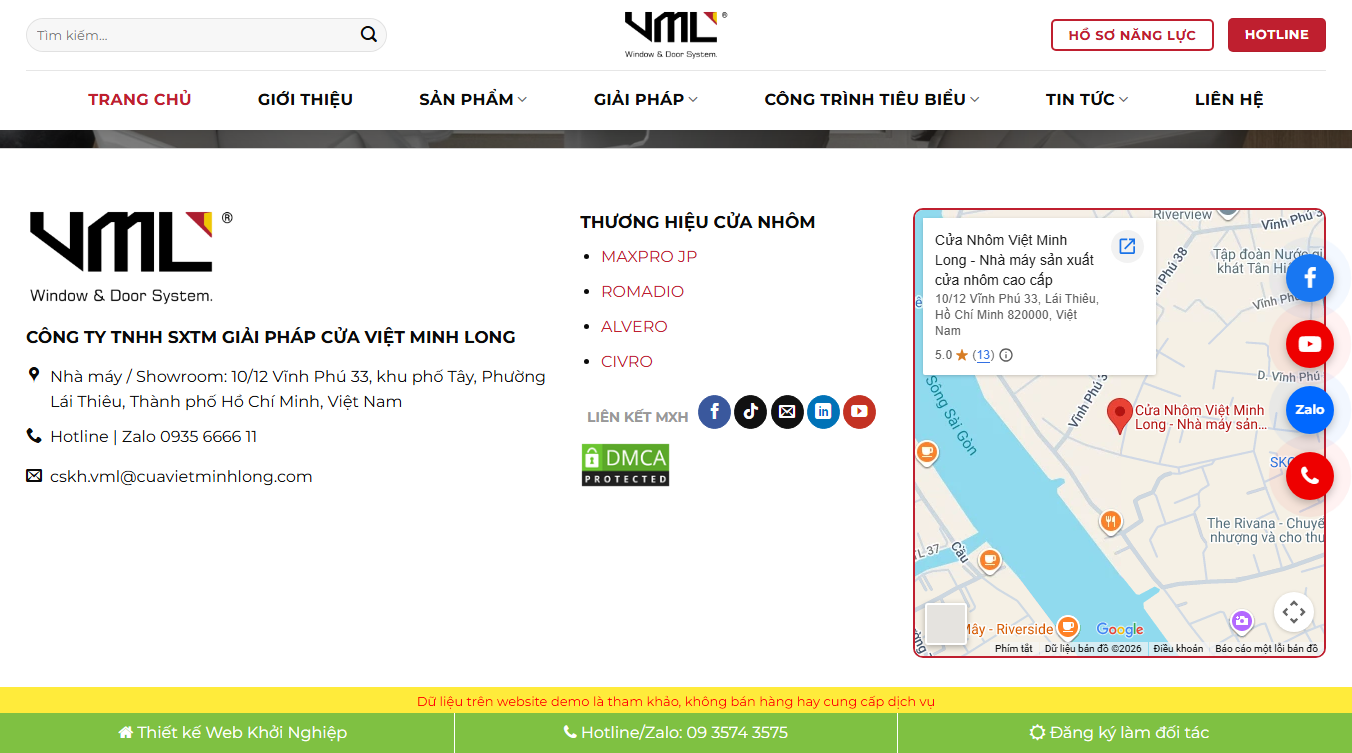The height and width of the screenshot is (753, 1352).
Task: Open the CIVRO brand link
Action: click(x=627, y=361)
